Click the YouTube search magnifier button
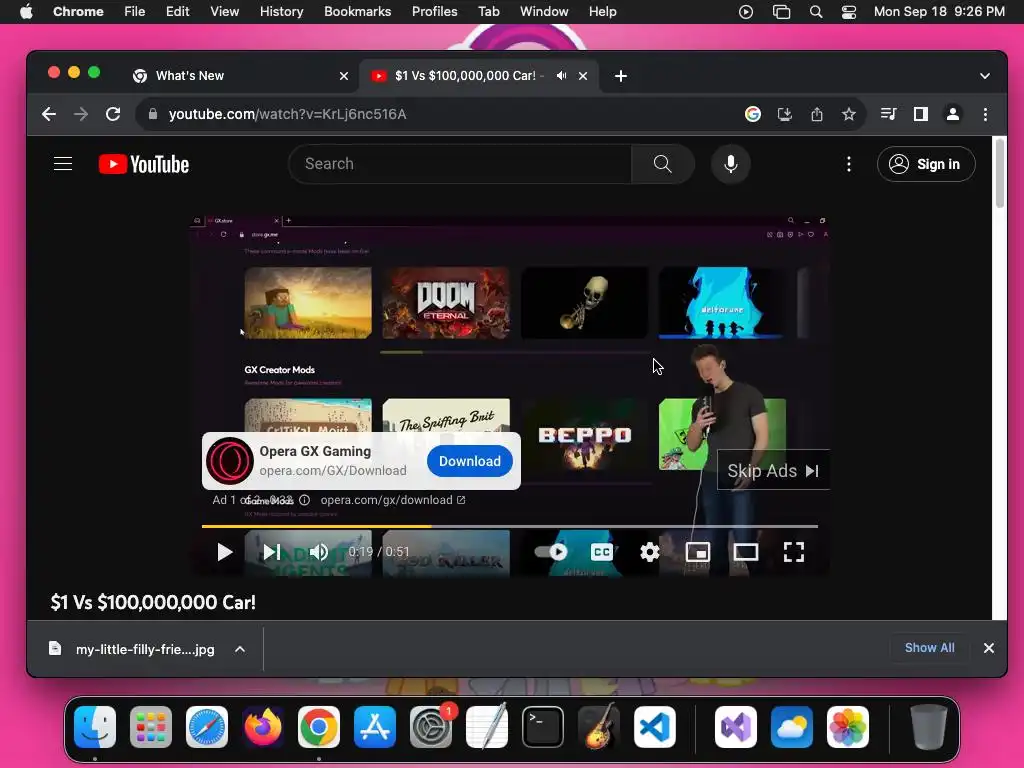Viewport: 1024px width, 768px height. 662,164
